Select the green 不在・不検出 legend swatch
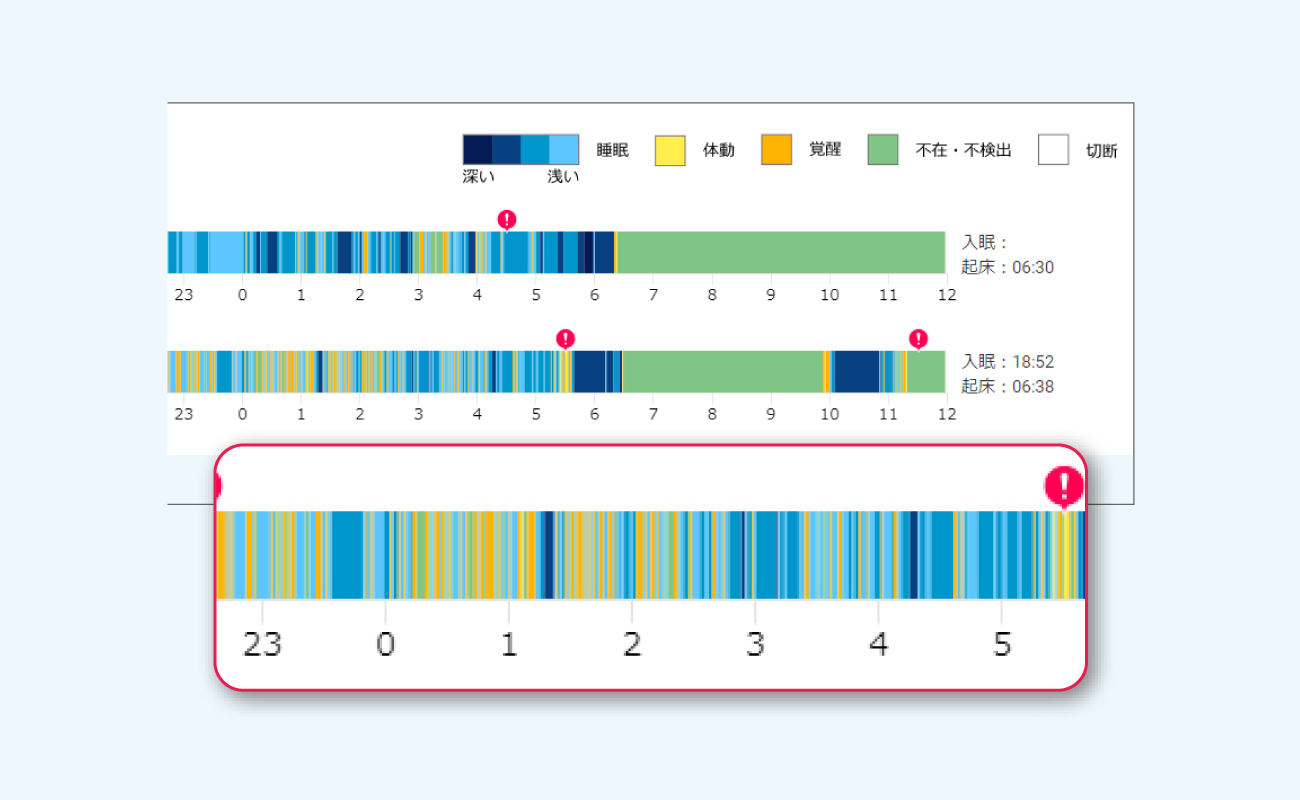 tap(883, 150)
